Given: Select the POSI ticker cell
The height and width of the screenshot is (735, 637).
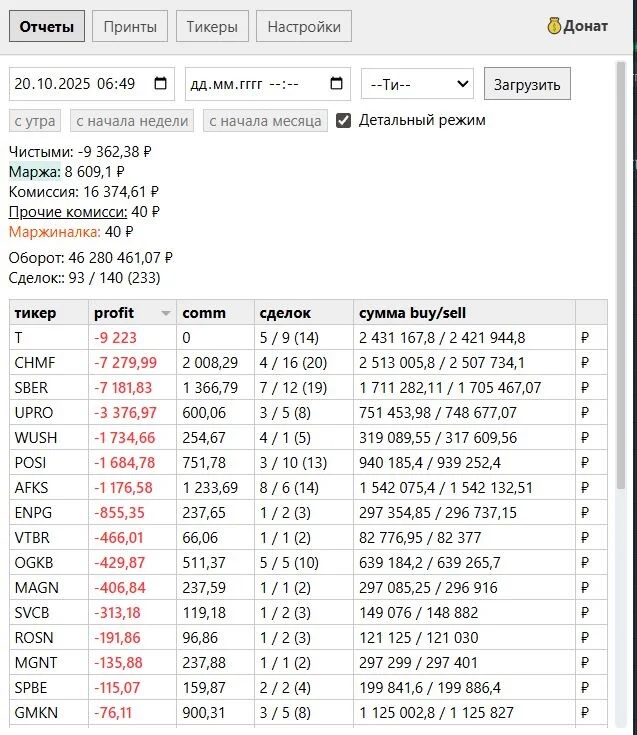Looking at the screenshot, I should tap(49, 463).
